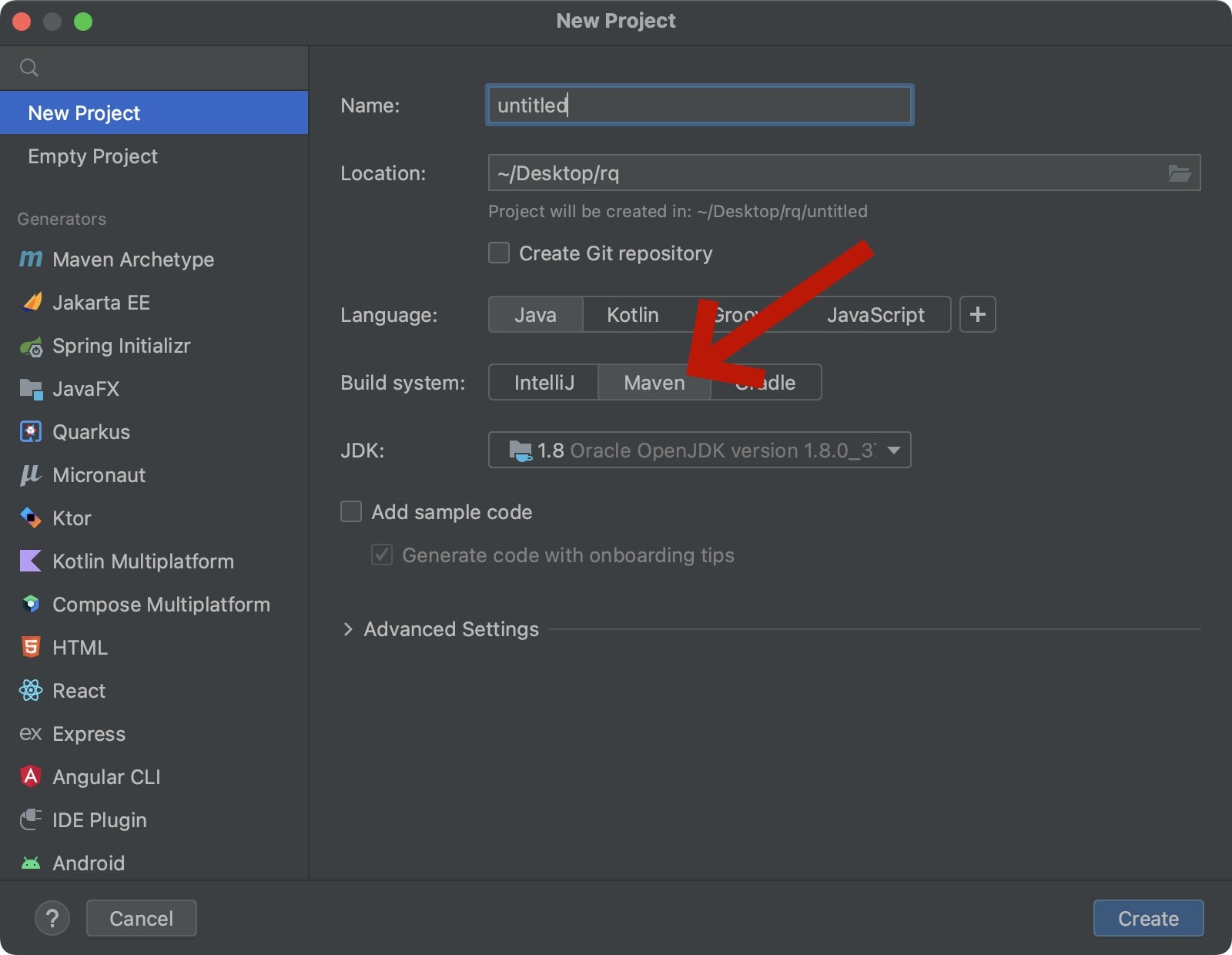
Task: Select Empty Project in the sidebar
Action: click(93, 156)
